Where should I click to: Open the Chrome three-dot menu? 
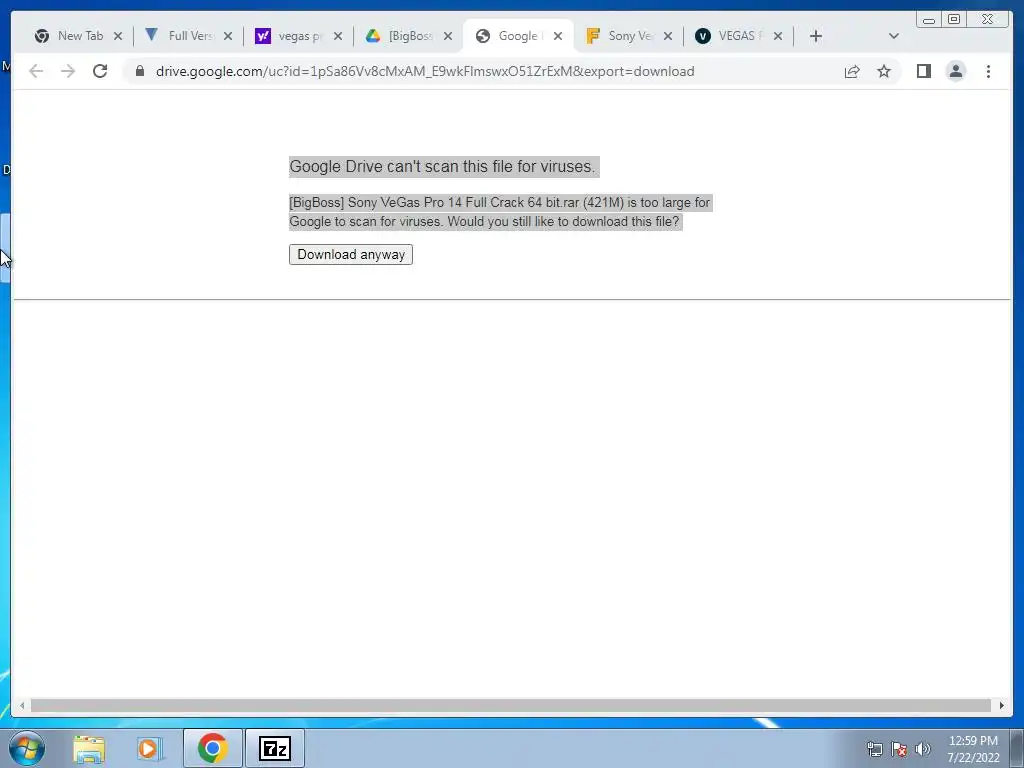pyautogui.click(x=988, y=71)
